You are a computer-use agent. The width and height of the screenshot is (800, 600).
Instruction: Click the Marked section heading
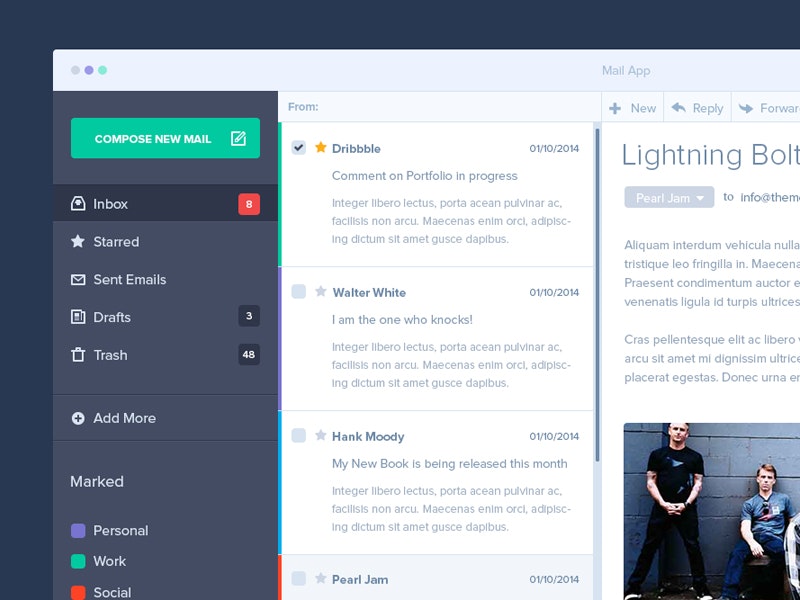click(x=97, y=482)
